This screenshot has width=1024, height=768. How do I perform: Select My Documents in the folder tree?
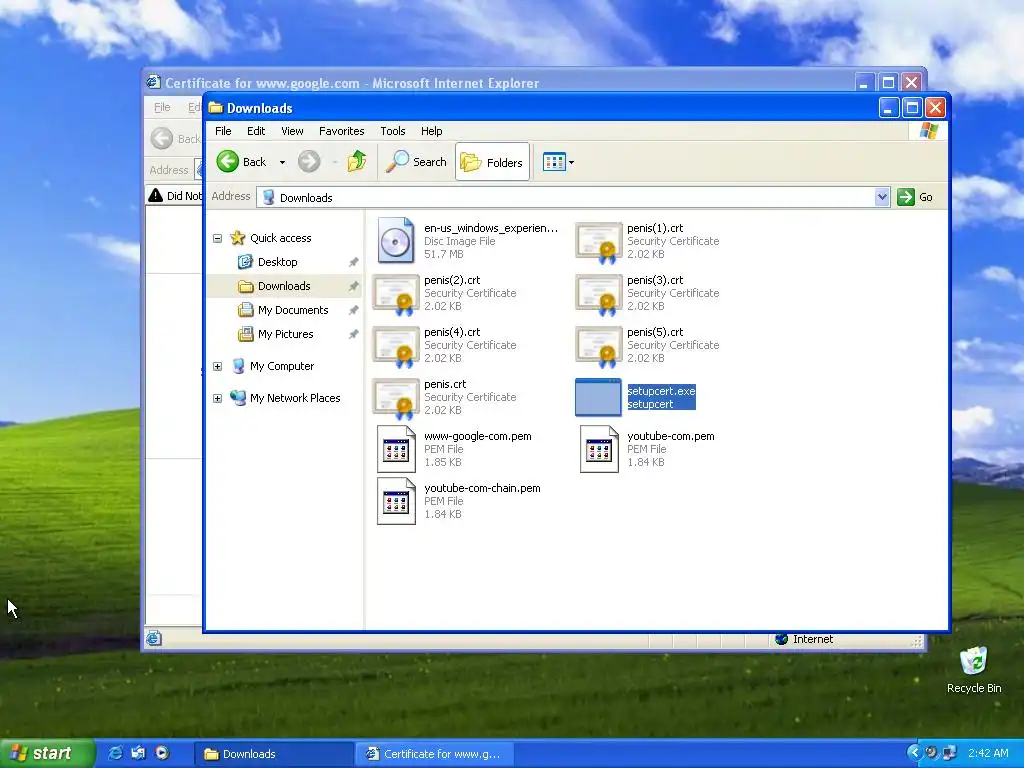[x=293, y=310]
